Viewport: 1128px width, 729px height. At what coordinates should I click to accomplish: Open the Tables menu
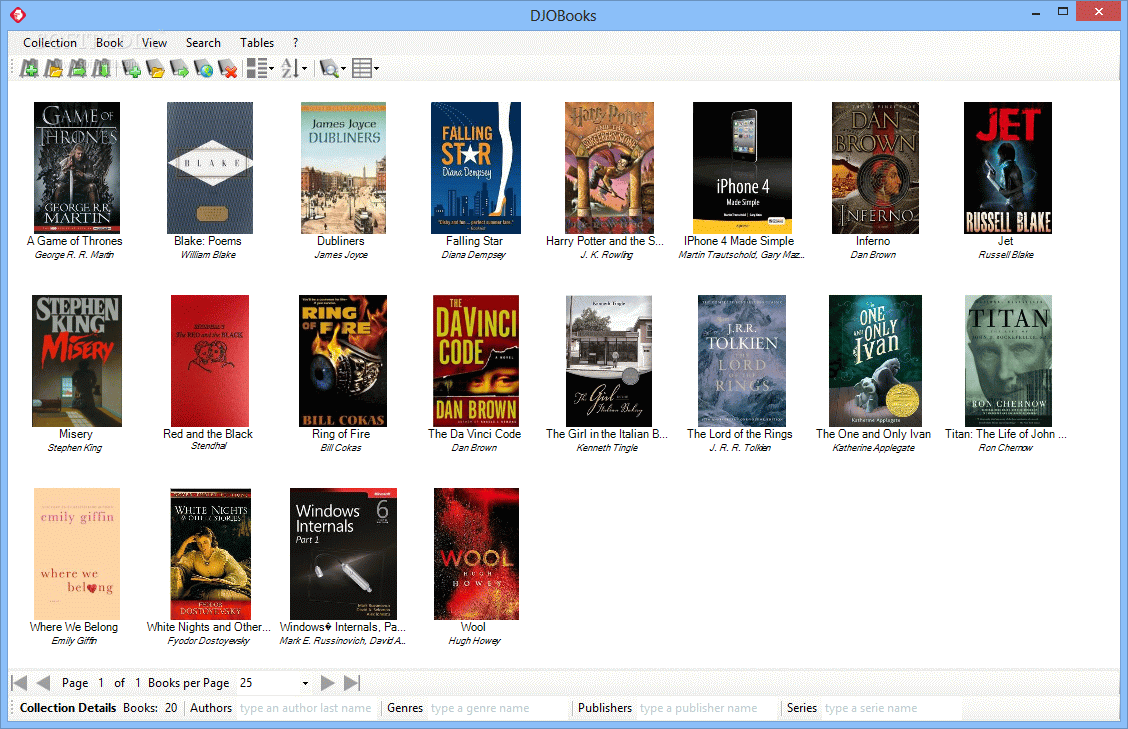click(x=257, y=42)
